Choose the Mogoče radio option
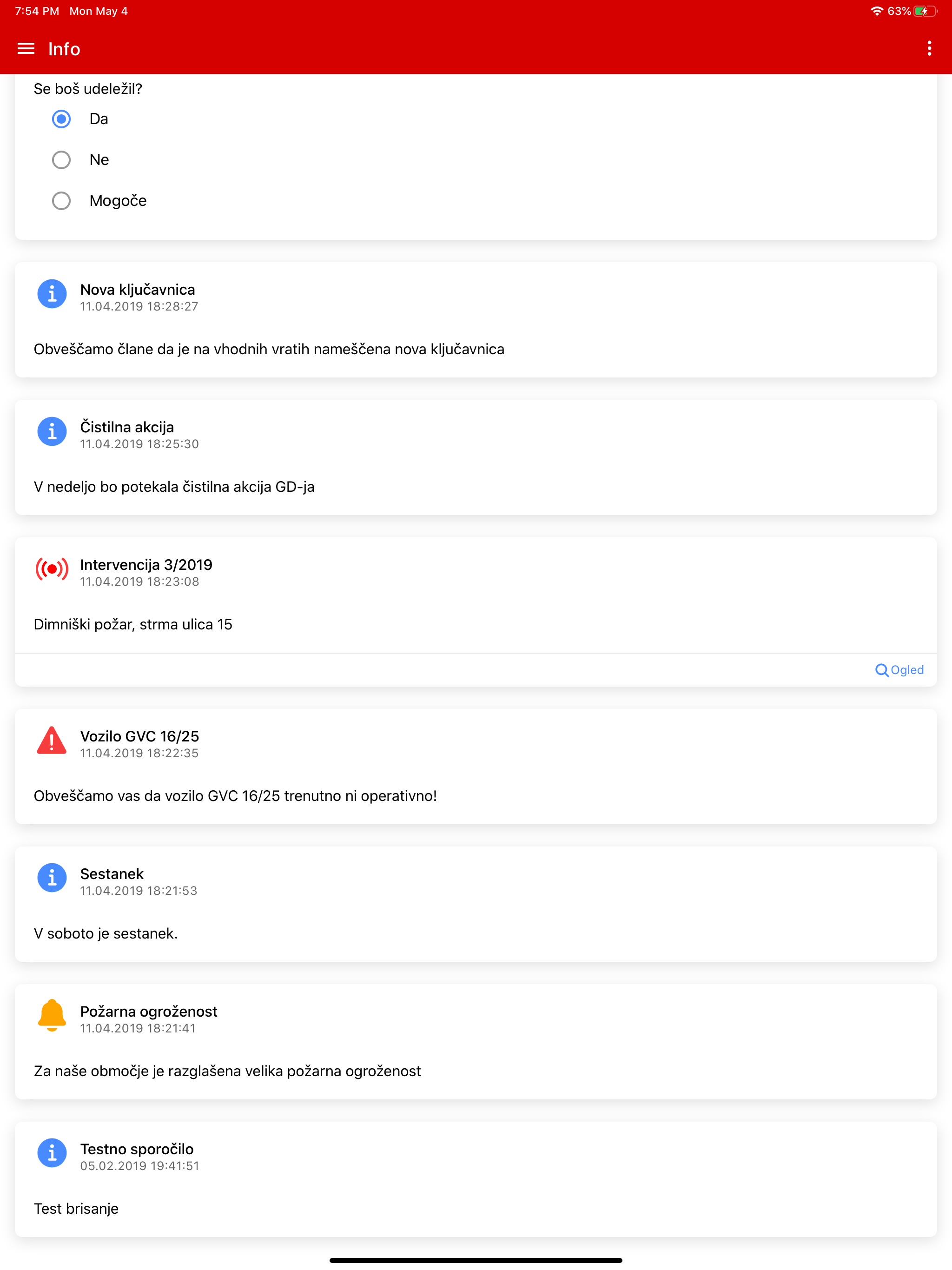 click(x=61, y=201)
